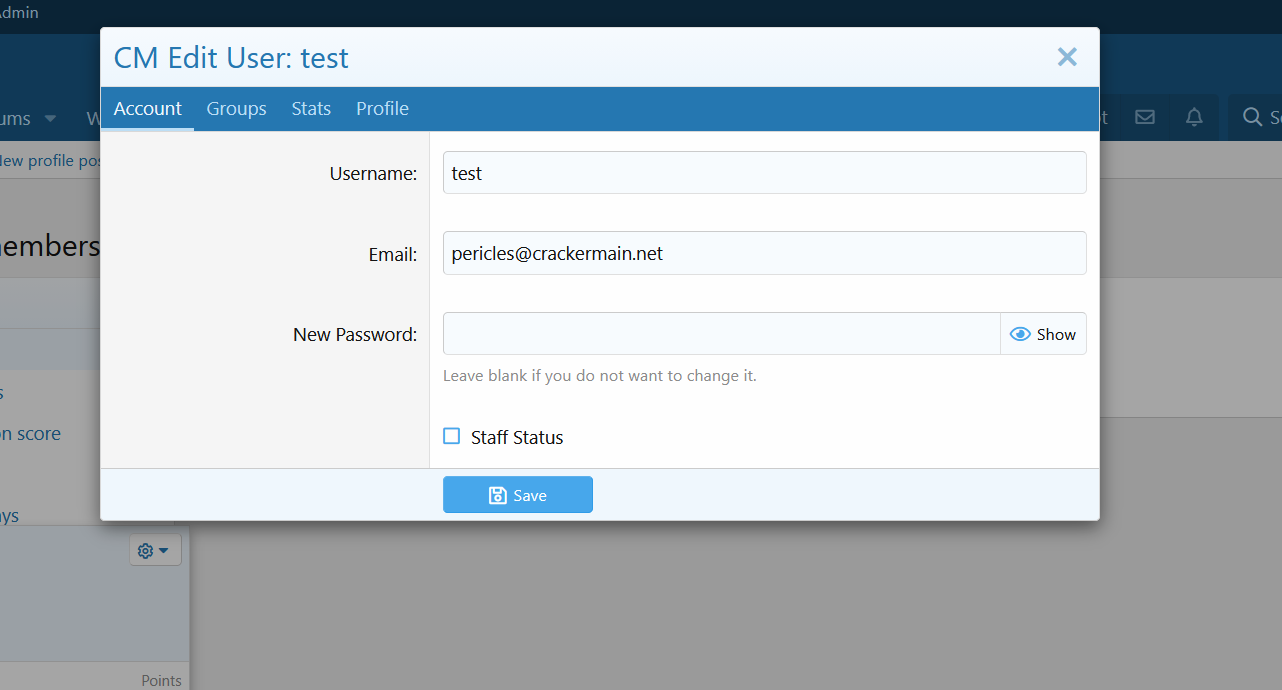Screen dimensions: 1282x690
Task: Click the "Points" text behind the dialog
Action: (x=161, y=680)
